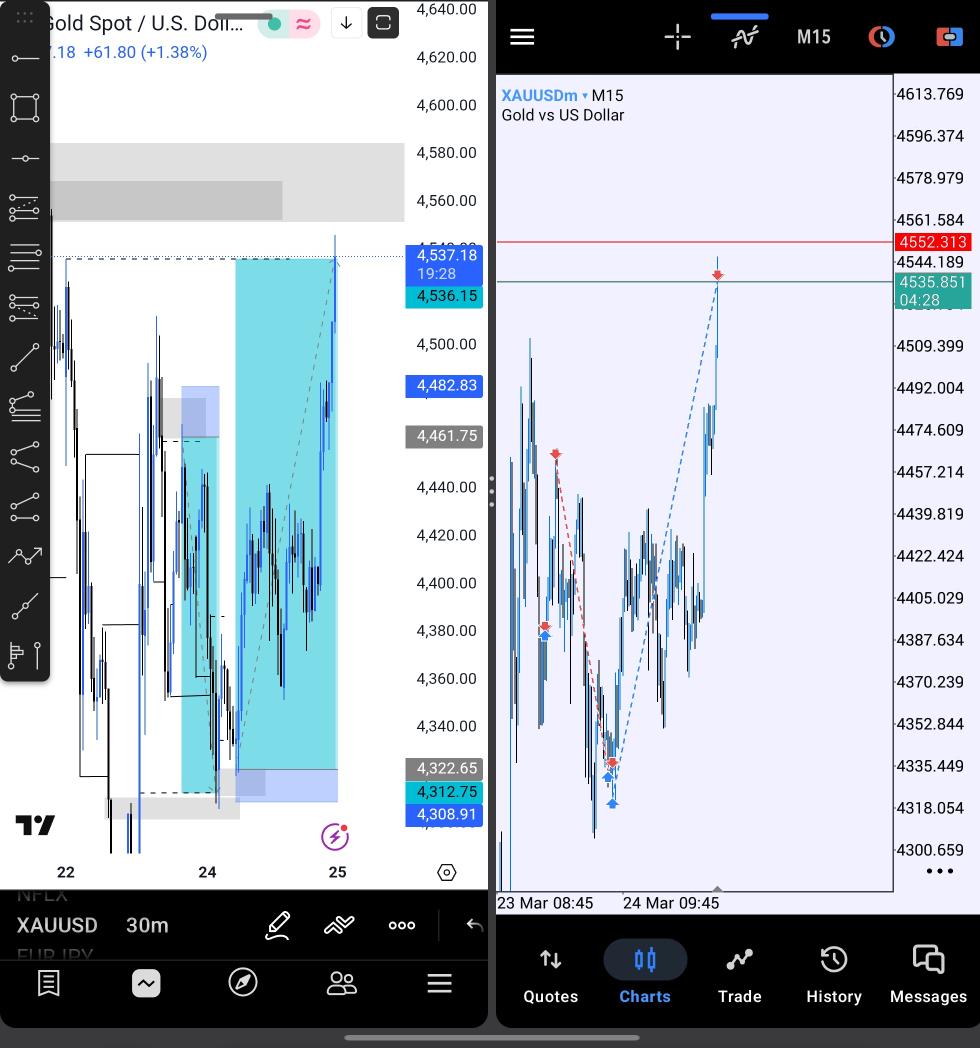Select the 4,322.65 price label
The image size is (980, 1048).
[x=444, y=769]
